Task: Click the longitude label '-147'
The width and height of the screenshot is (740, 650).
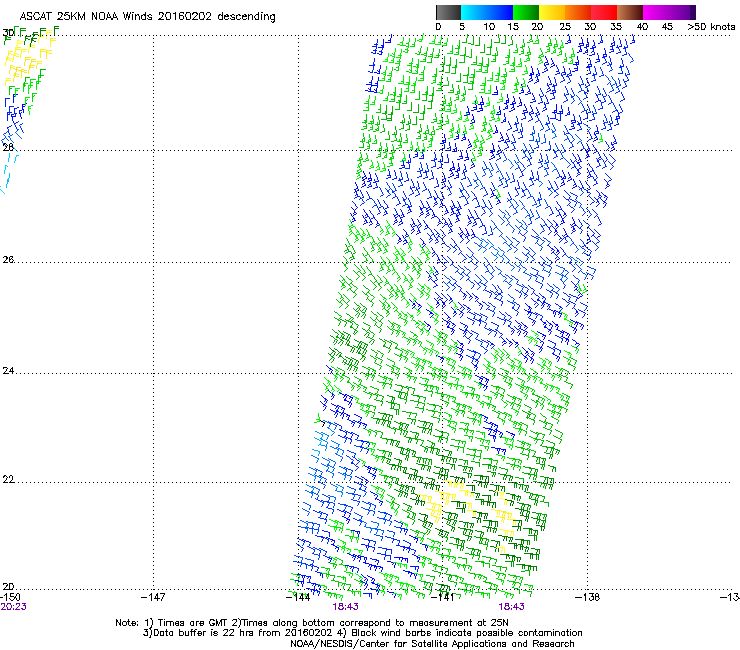Action: [153, 597]
